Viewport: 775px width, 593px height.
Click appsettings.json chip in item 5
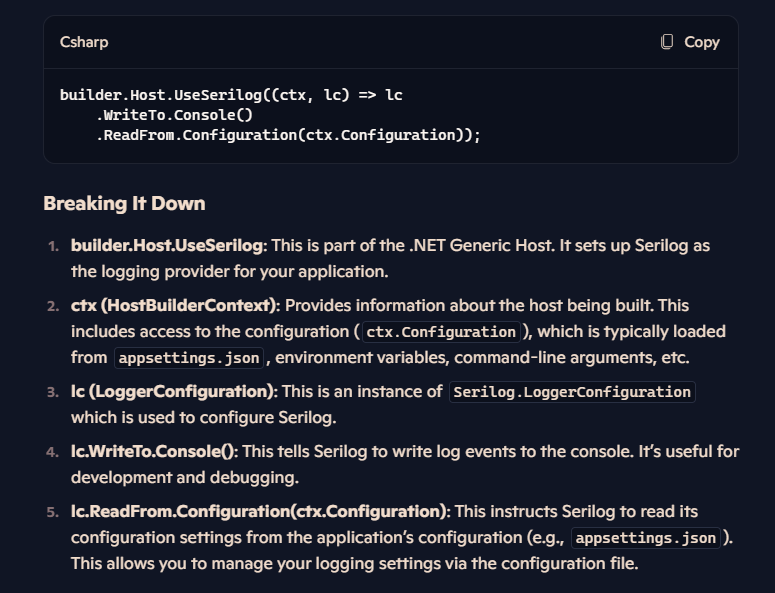[x=646, y=538]
